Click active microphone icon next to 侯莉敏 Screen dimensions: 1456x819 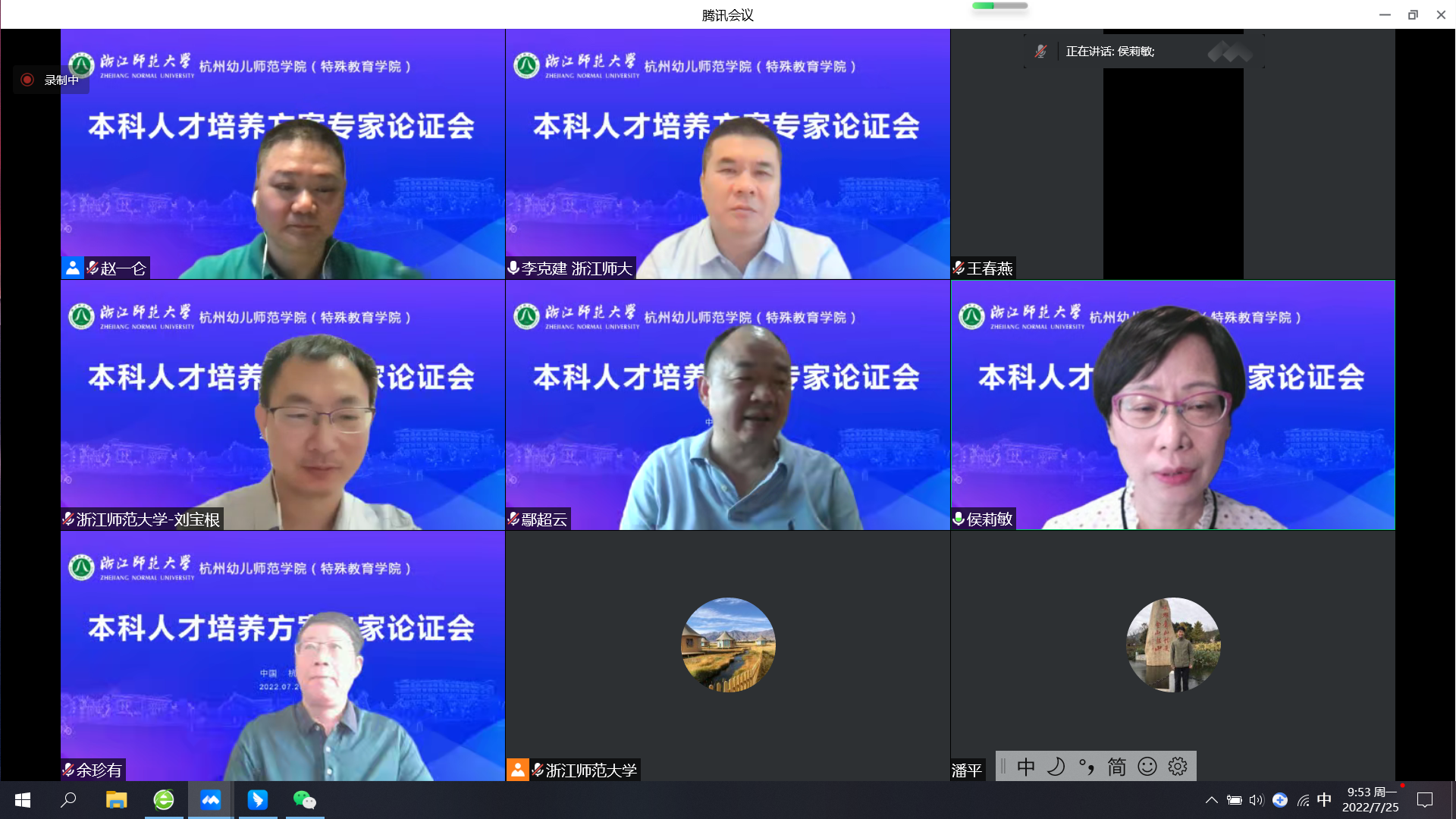tap(959, 519)
